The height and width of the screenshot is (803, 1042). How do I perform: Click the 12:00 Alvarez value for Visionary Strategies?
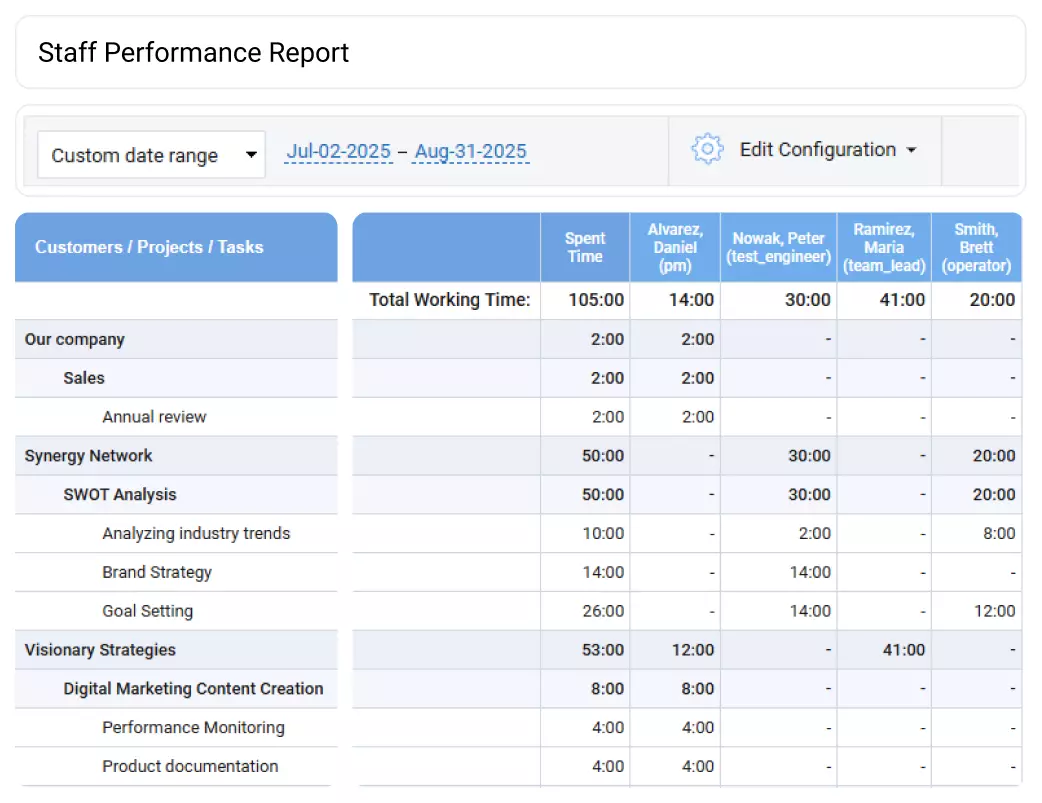[692, 650]
